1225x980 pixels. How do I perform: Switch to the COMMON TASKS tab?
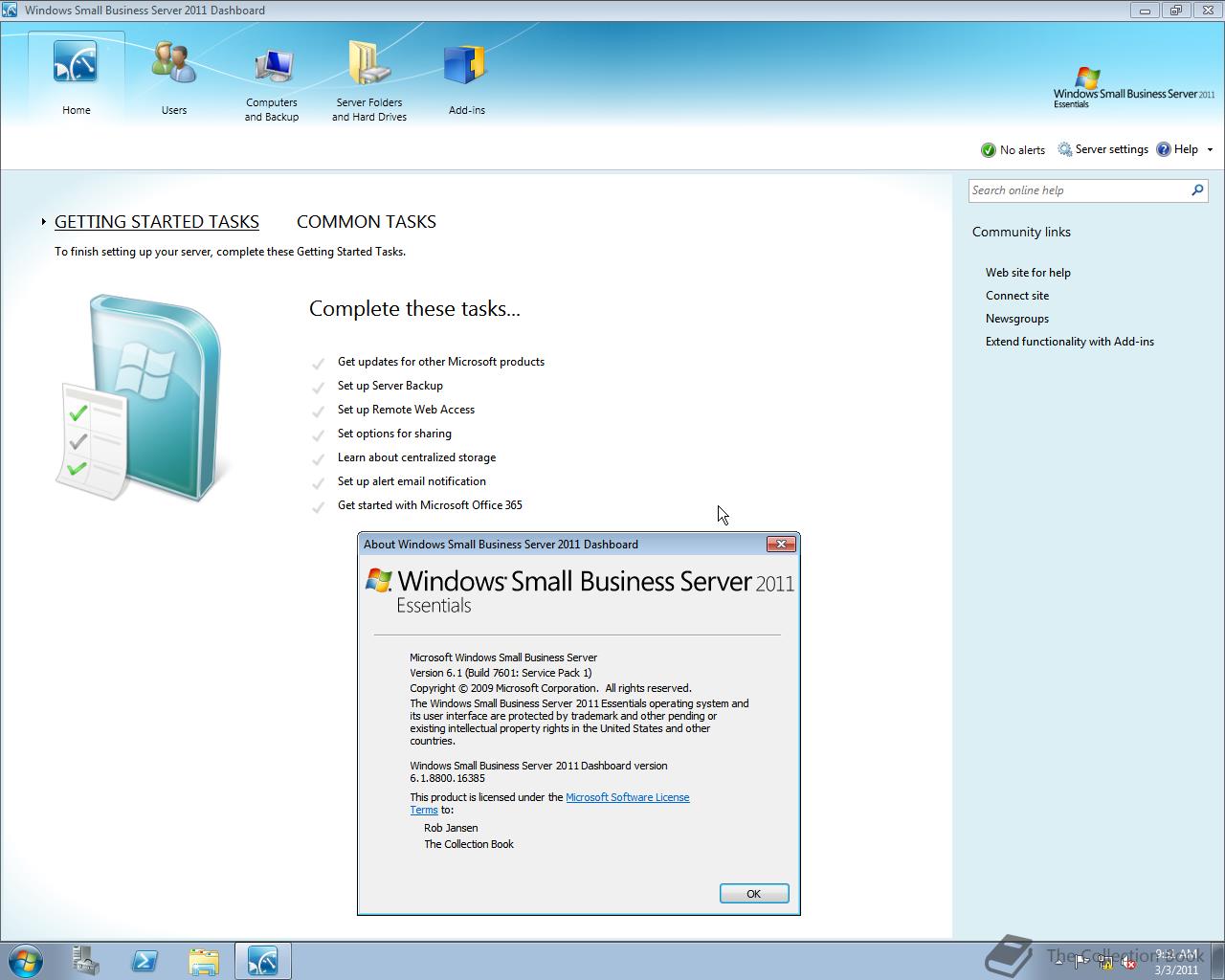coord(367,221)
